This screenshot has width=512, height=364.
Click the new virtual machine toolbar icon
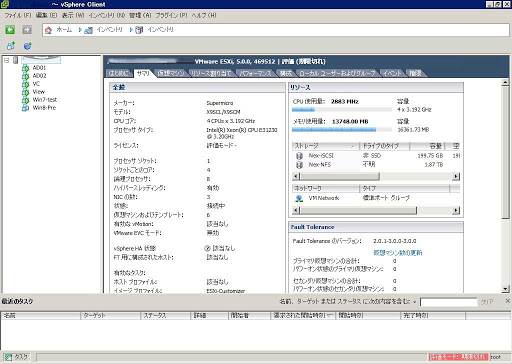tap(11, 46)
